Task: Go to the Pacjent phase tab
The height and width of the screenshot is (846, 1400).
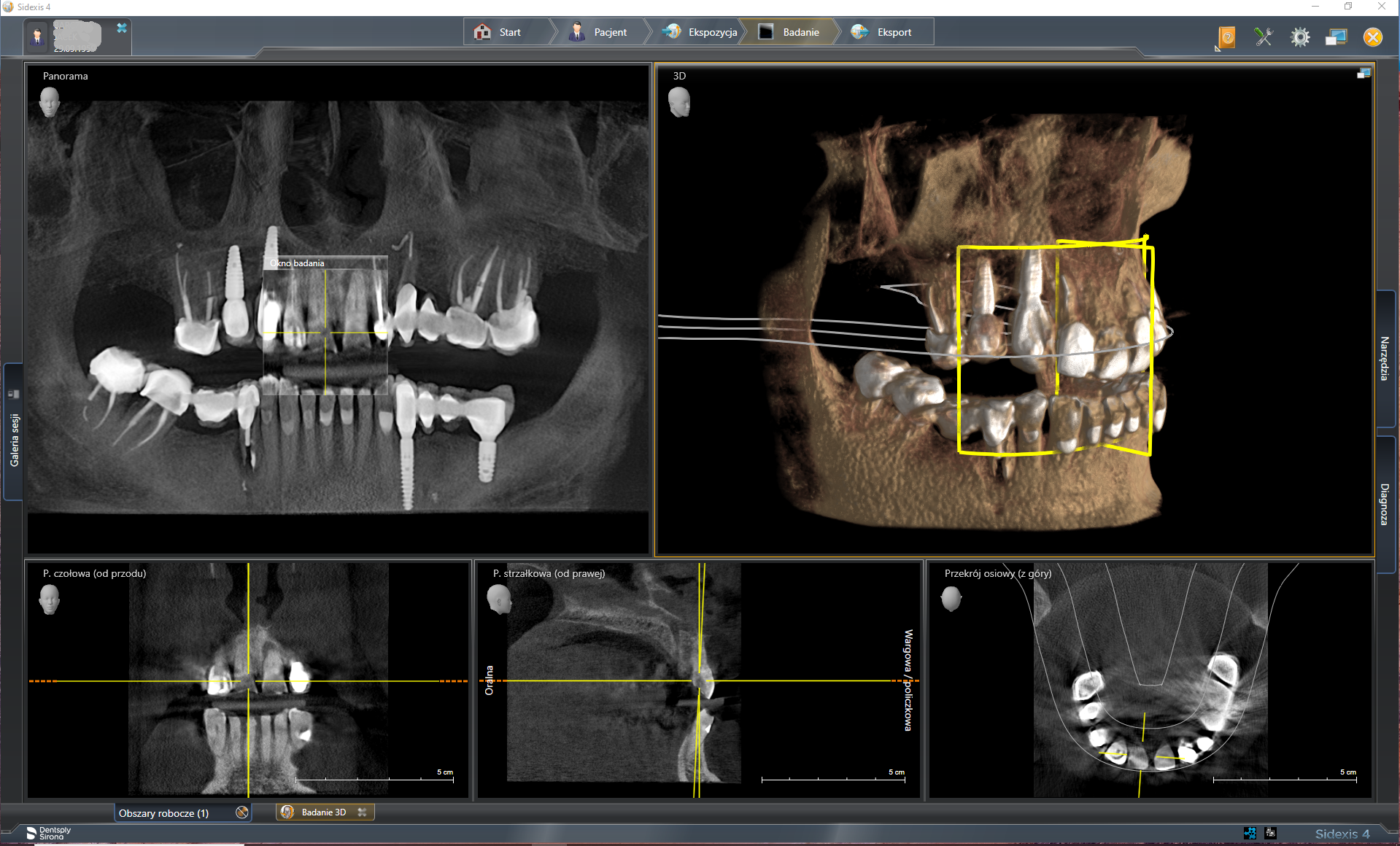Action: [598, 32]
